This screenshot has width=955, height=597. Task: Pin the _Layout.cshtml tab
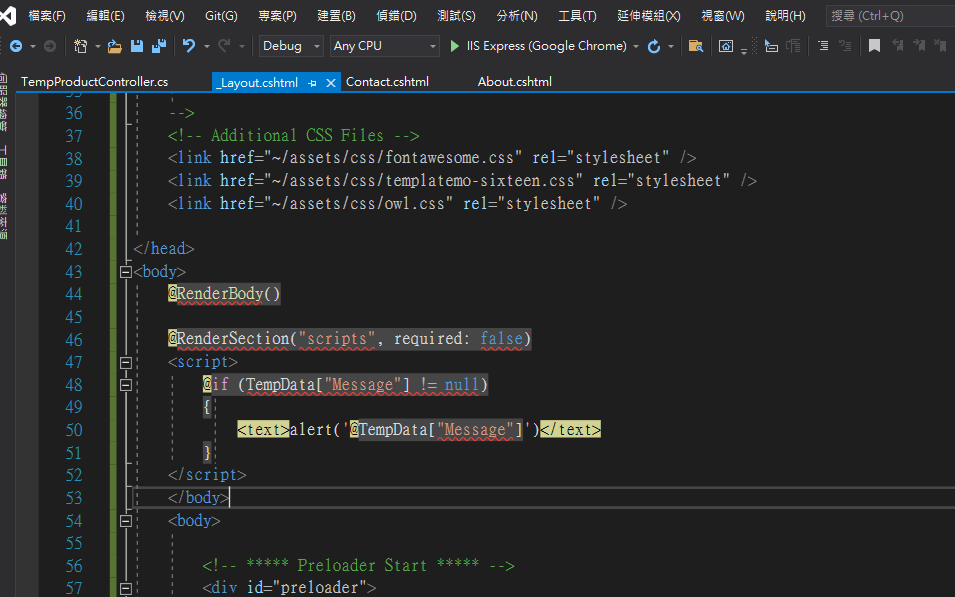pyautogui.click(x=312, y=83)
